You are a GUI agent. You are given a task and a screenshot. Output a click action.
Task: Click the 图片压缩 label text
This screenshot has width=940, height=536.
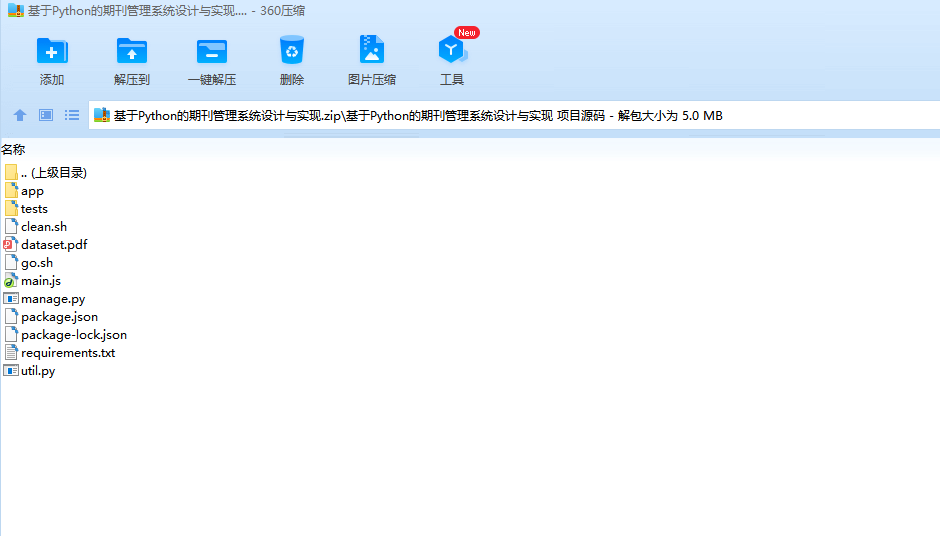(x=372, y=79)
